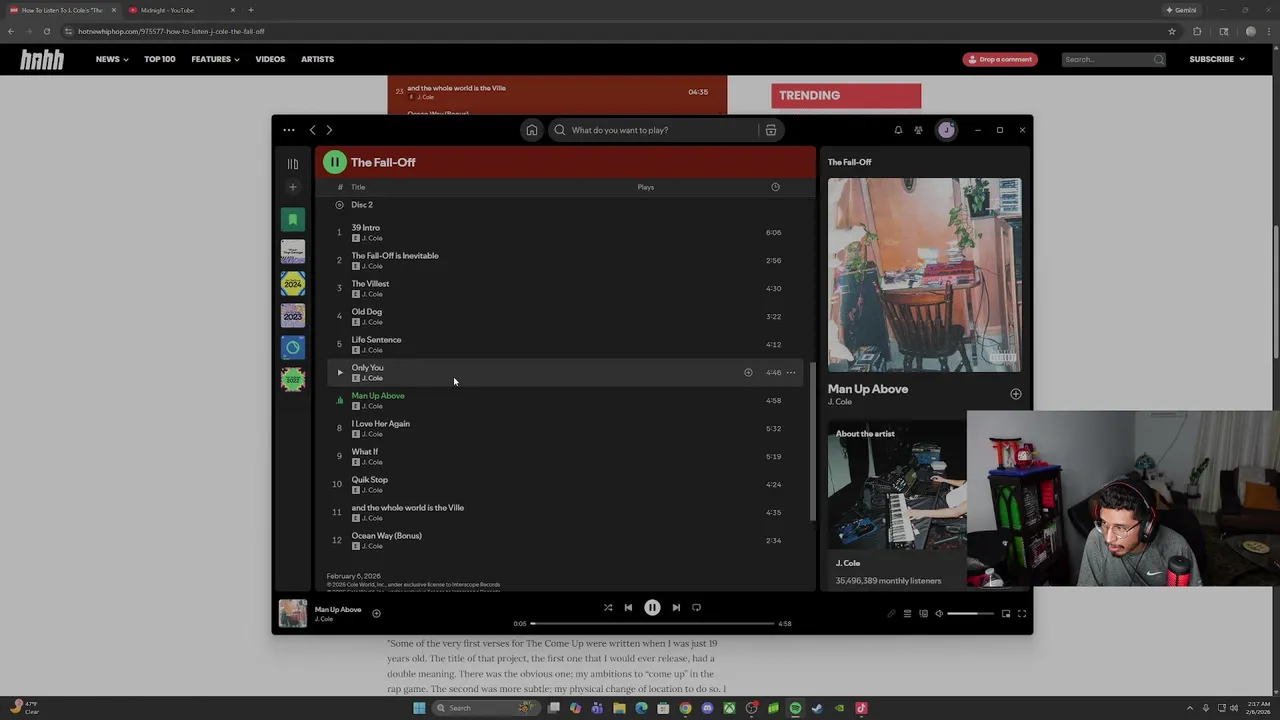This screenshot has height=720, width=1280.
Task: Open VIDEOS on HNHH site
Action: pos(270,59)
